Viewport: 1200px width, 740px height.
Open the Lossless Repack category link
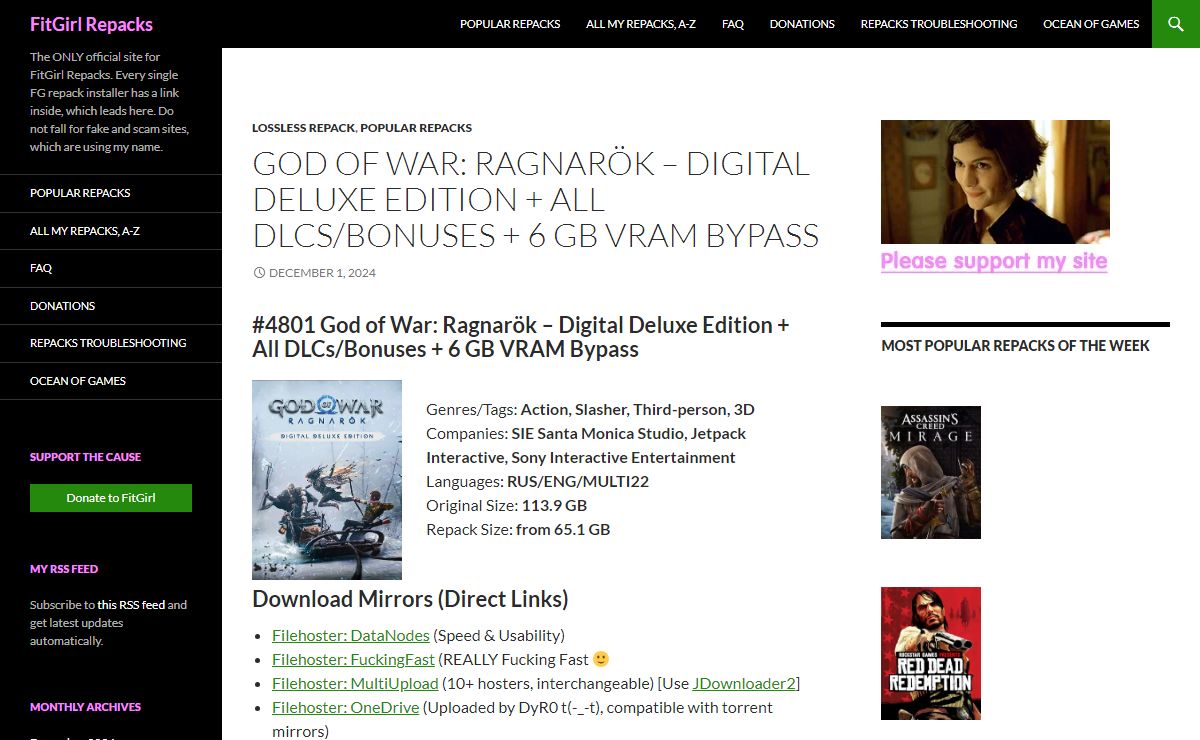pyautogui.click(x=304, y=128)
